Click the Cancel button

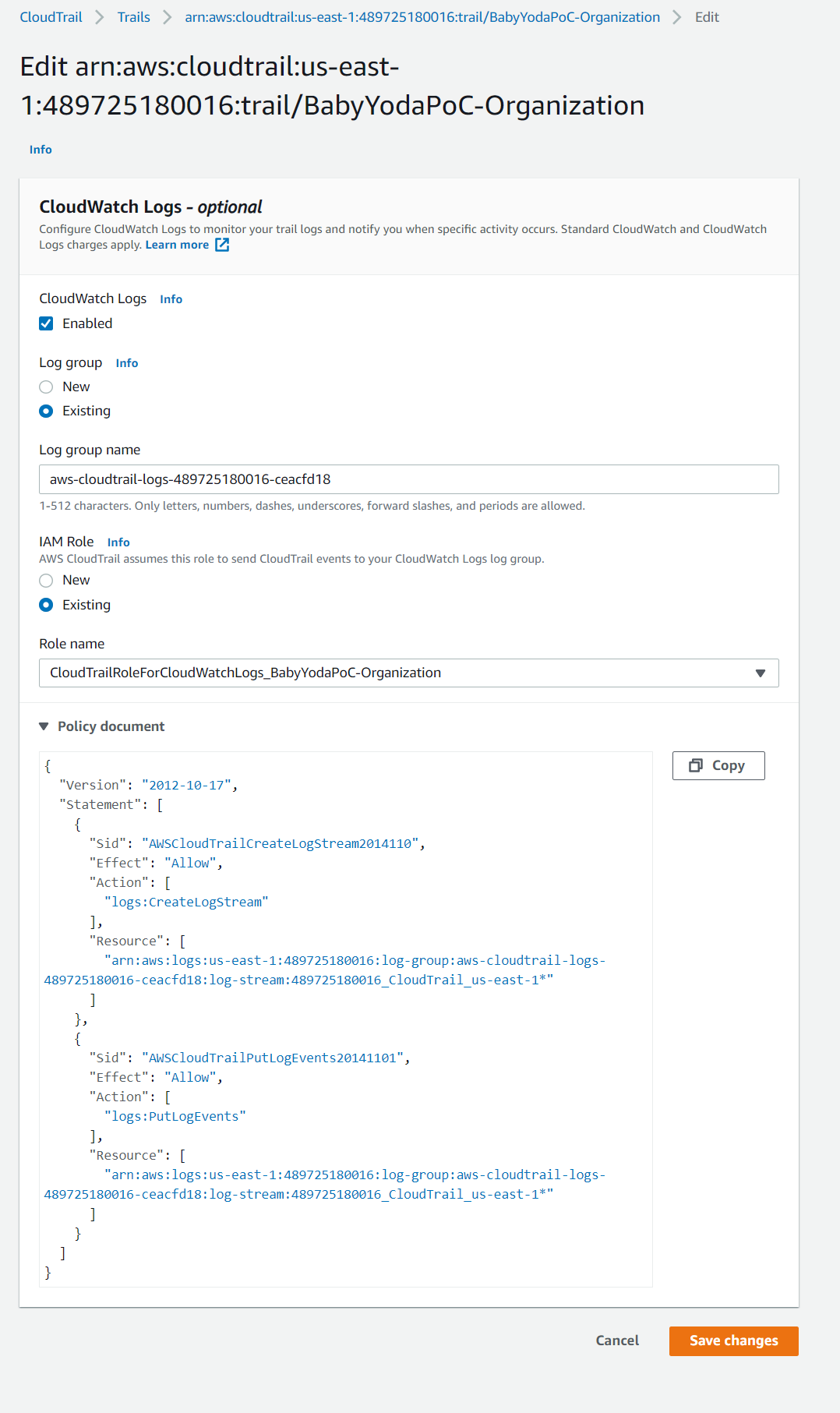click(x=617, y=1341)
